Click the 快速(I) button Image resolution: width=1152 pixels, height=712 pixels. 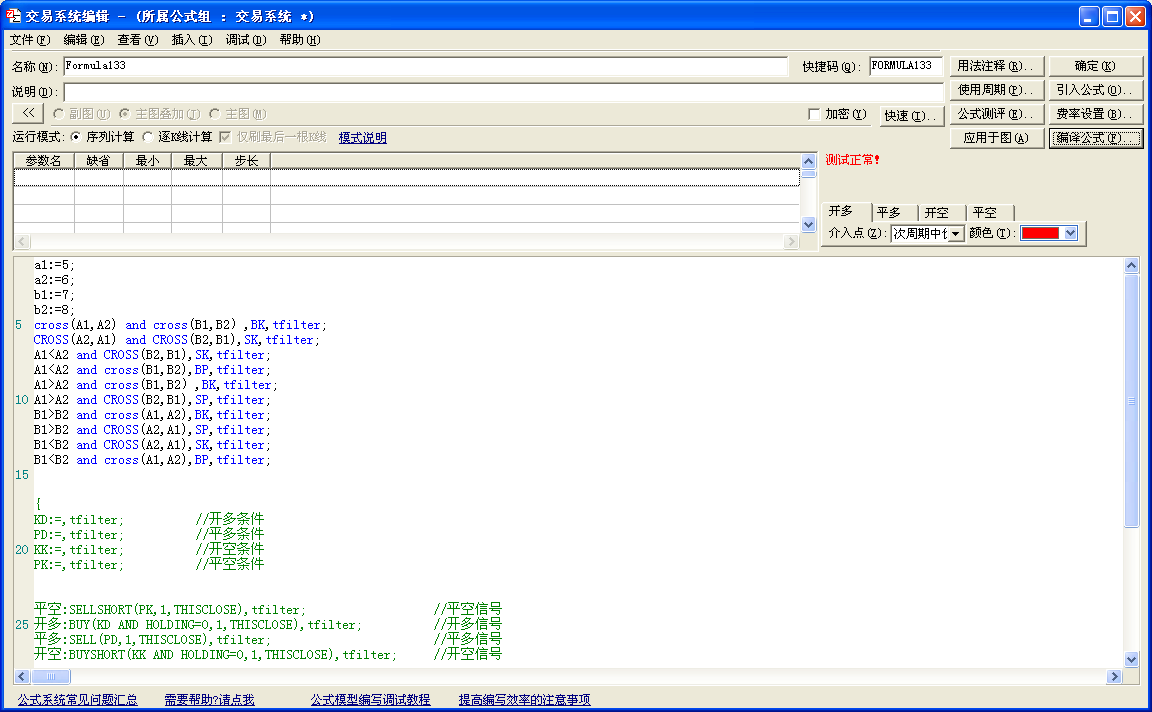[910, 115]
